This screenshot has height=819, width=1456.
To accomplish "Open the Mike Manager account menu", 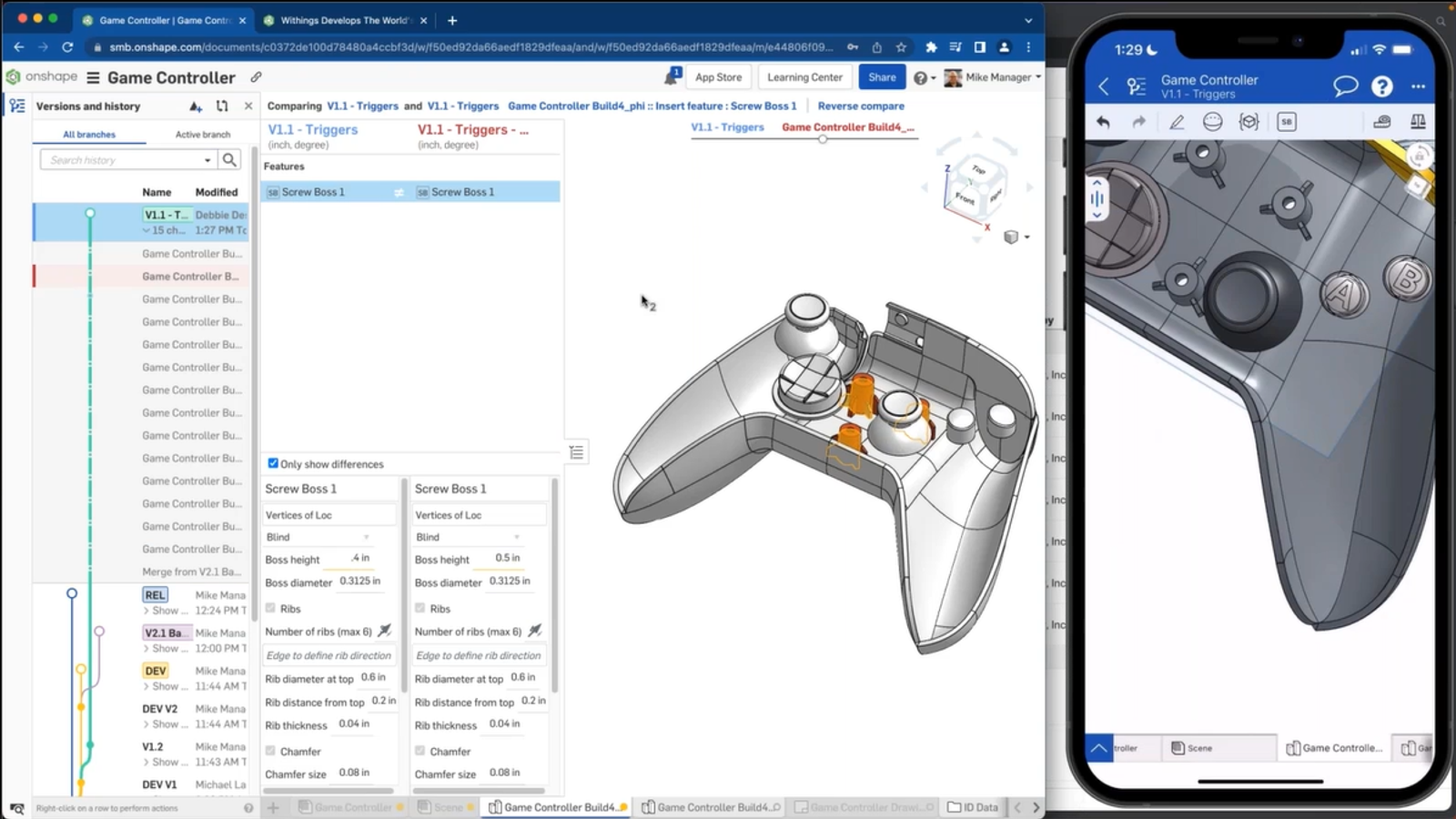I will [996, 77].
